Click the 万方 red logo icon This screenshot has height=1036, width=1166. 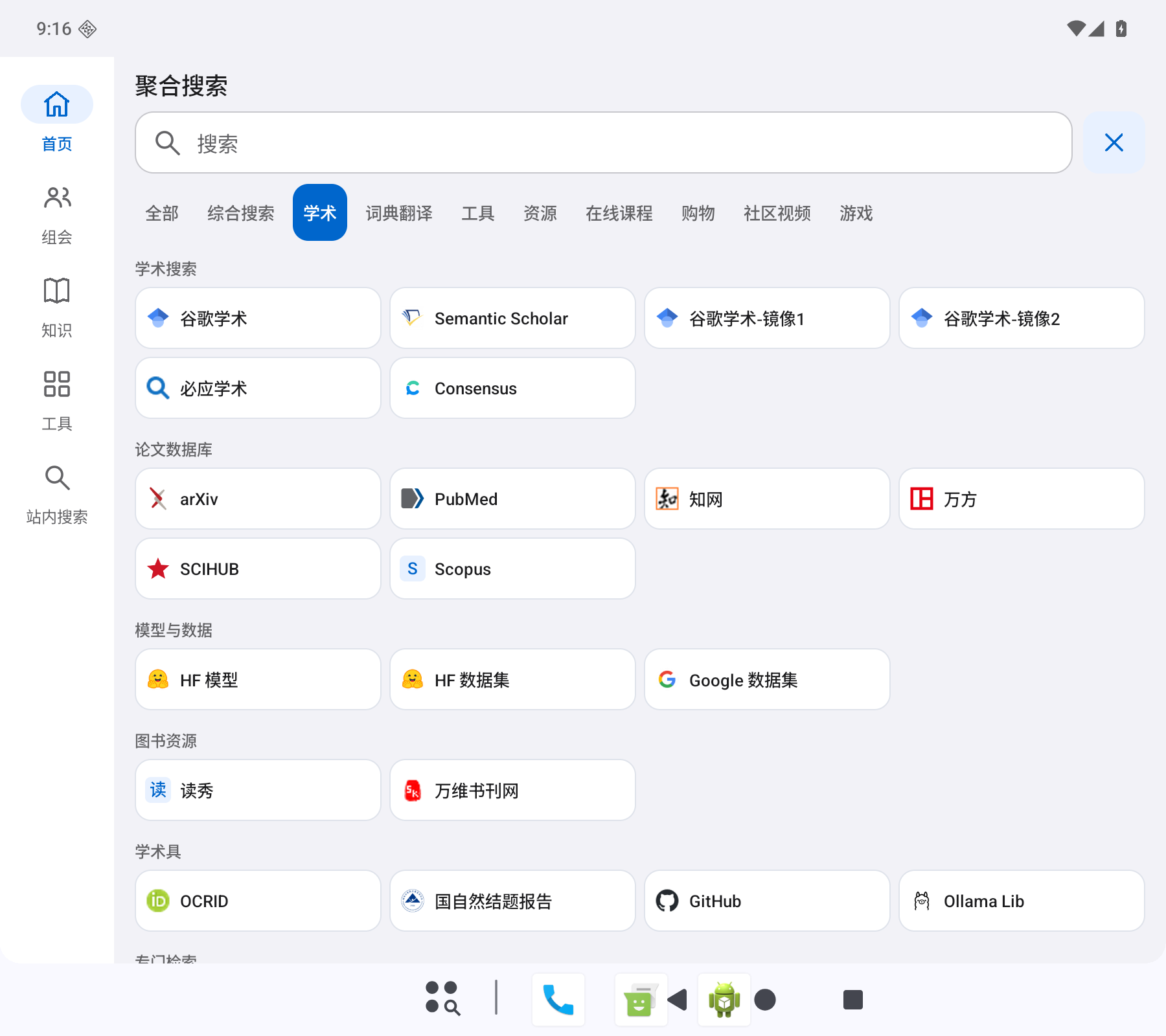(x=922, y=499)
